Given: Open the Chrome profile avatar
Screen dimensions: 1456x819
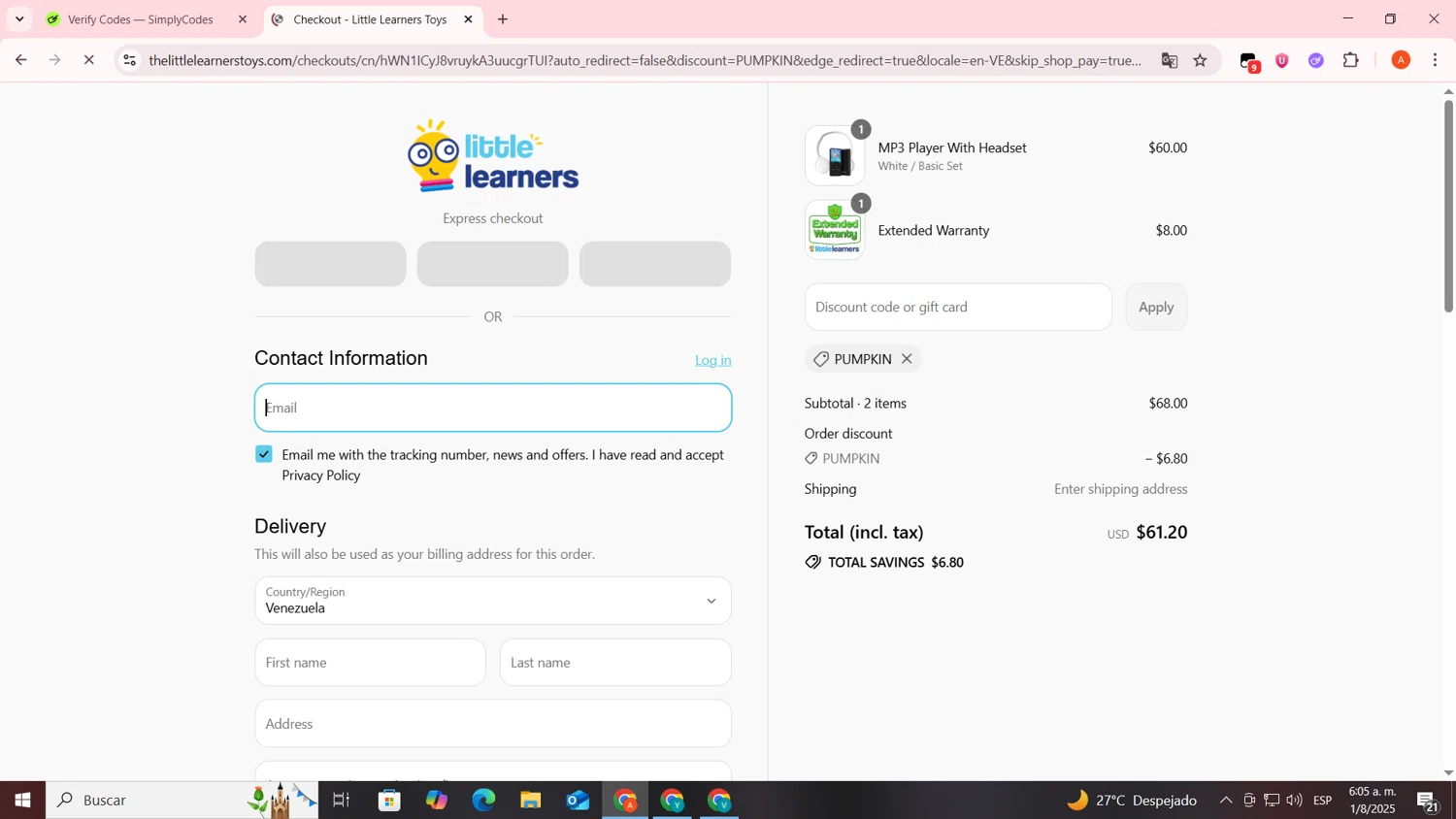Looking at the screenshot, I should coord(1401,60).
